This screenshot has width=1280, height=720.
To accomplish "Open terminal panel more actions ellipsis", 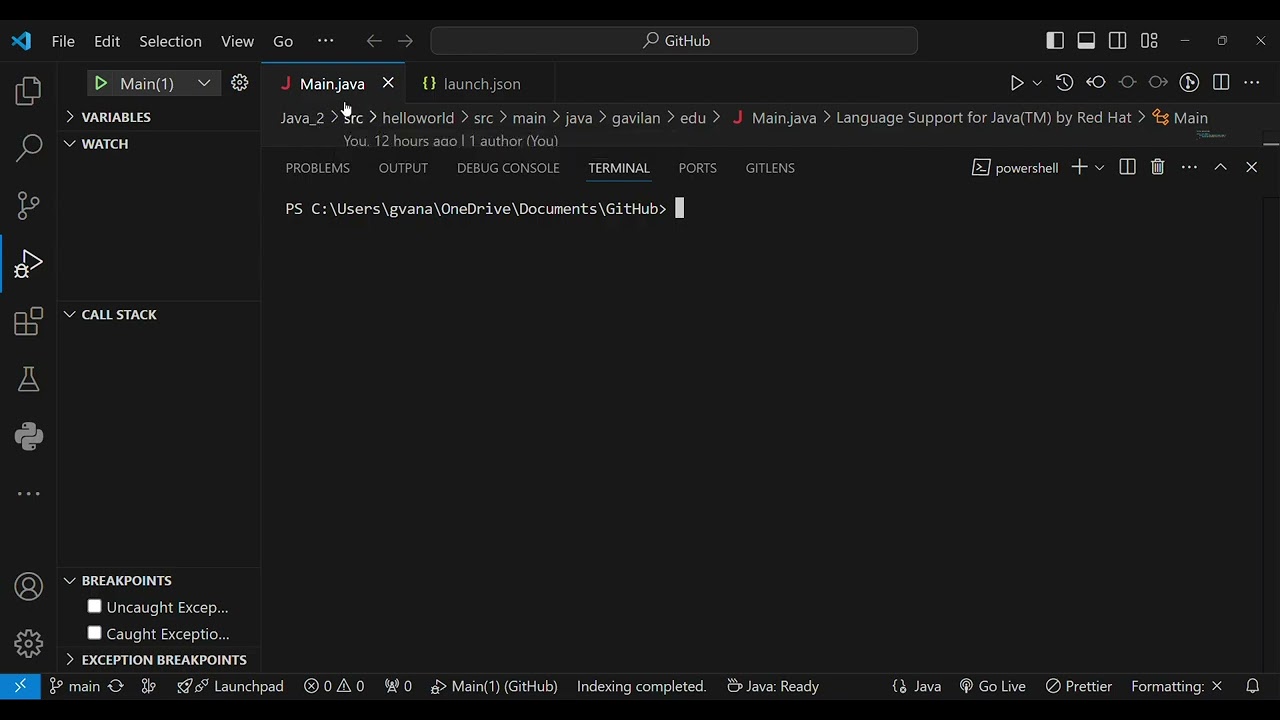I will pos(1189,168).
